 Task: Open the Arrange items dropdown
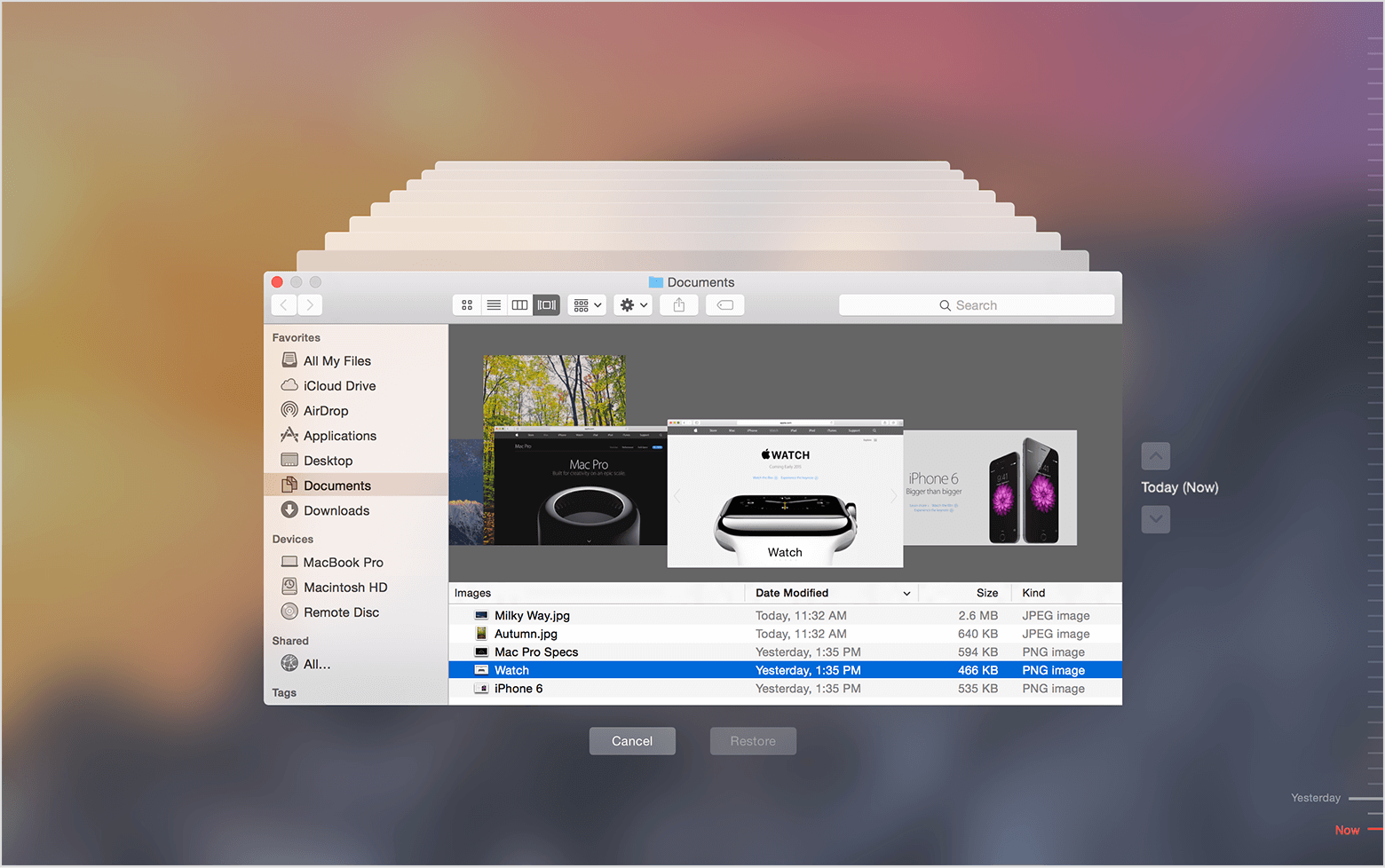pyautogui.click(x=587, y=305)
